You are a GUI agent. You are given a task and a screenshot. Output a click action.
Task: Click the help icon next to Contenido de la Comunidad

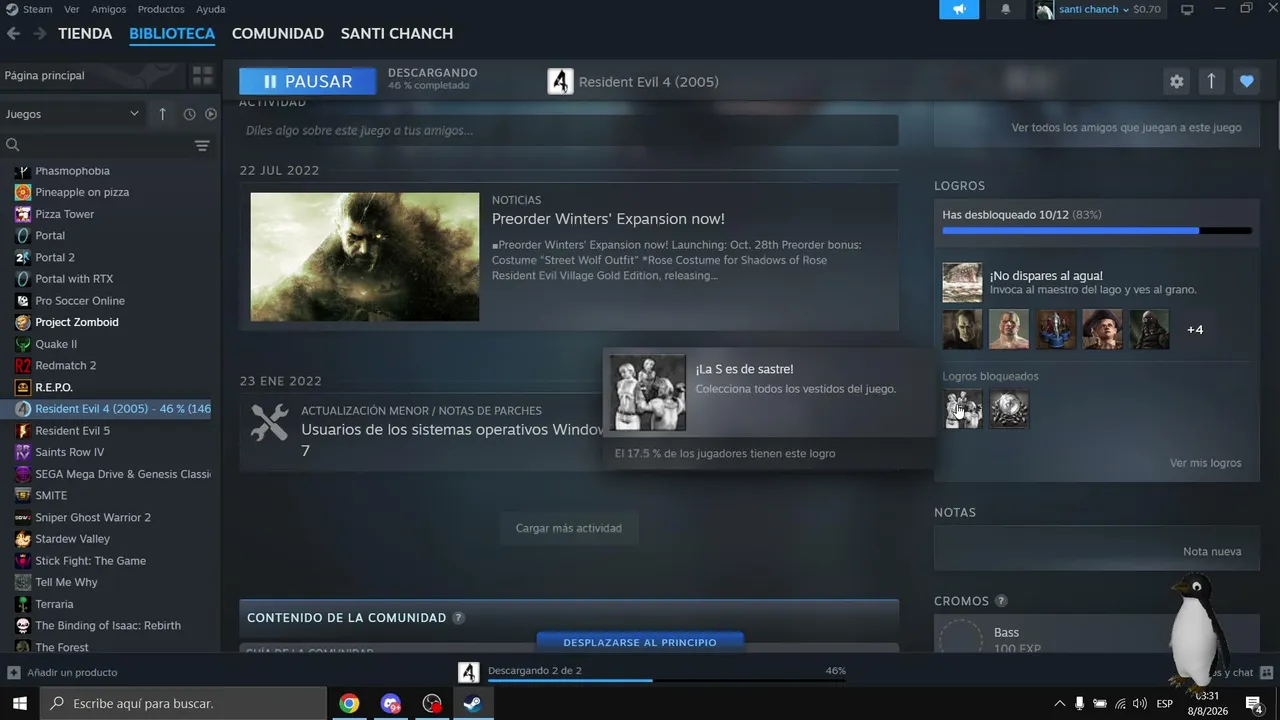pos(458,618)
